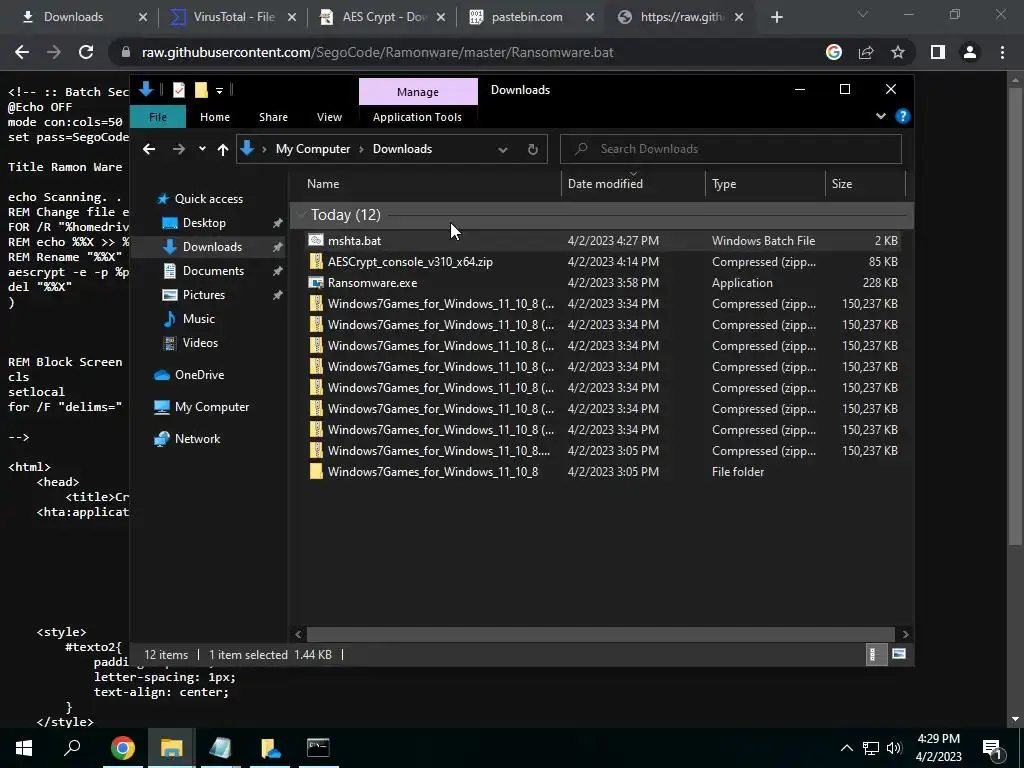Click the New Folder quick-access icon
1024x768 pixels.
coord(201,90)
